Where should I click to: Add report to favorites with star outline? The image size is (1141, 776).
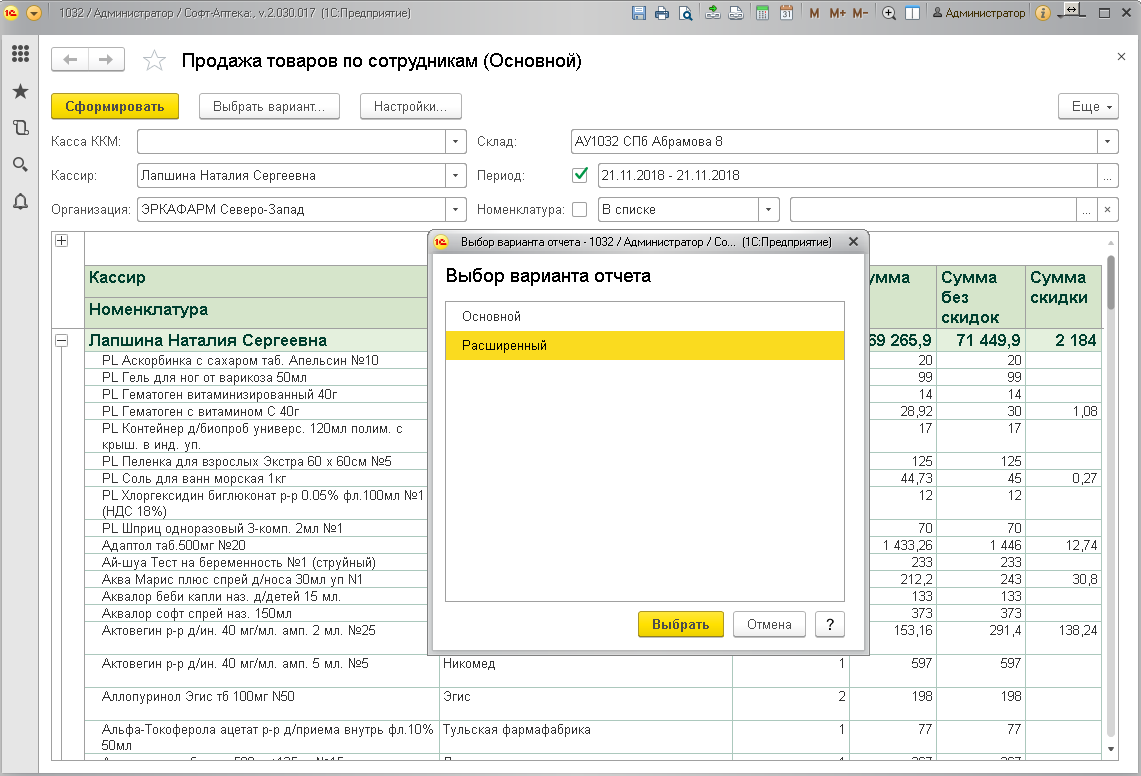(x=154, y=61)
